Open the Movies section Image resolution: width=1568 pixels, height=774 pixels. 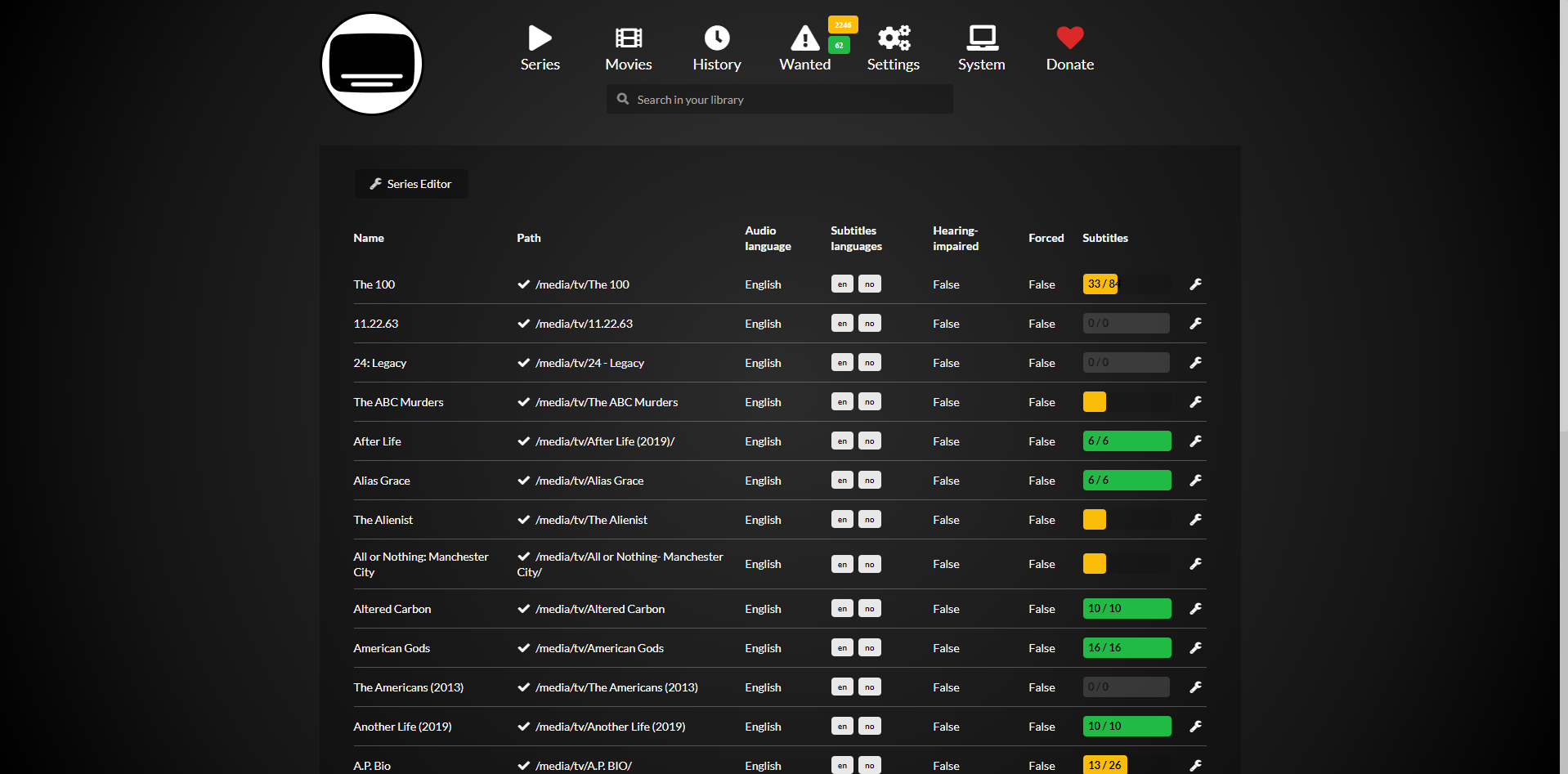[x=628, y=48]
